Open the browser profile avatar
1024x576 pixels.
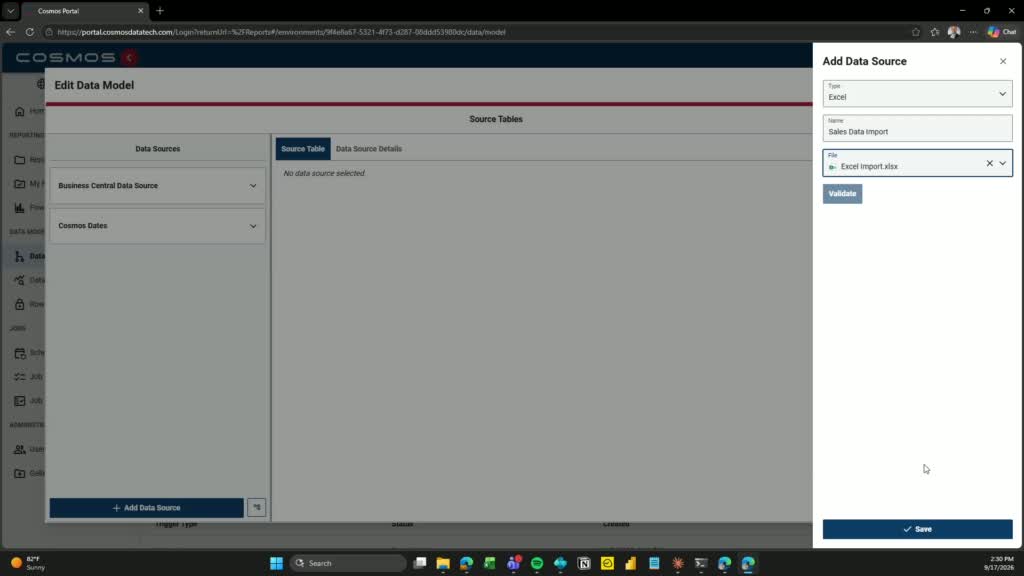953,32
